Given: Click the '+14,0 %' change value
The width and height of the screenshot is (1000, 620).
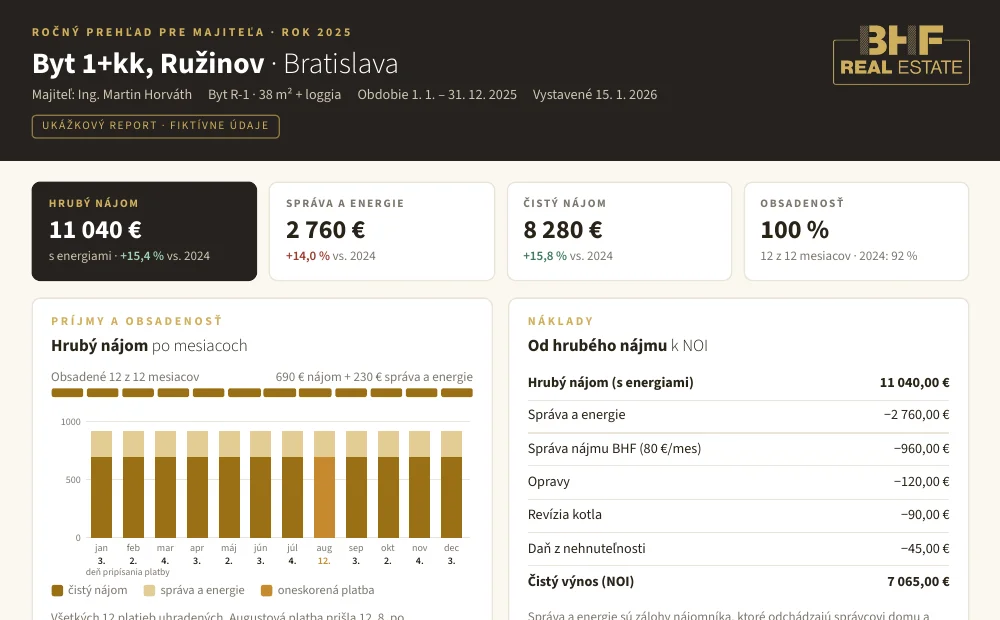Looking at the screenshot, I should point(307,256).
